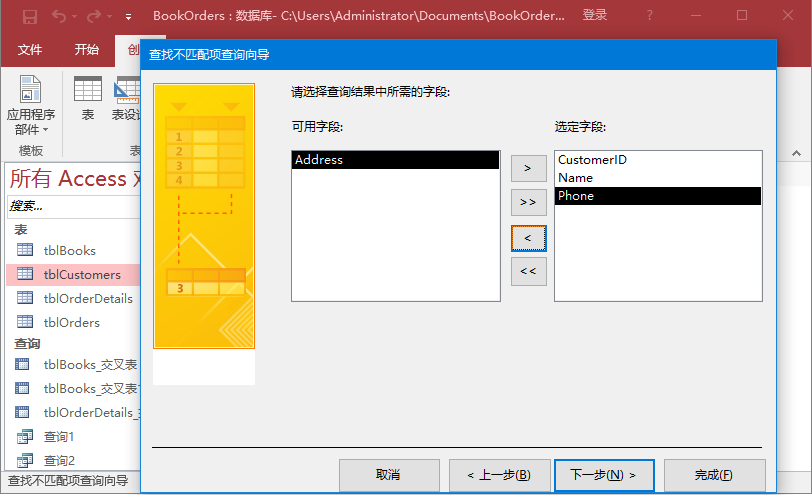The height and width of the screenshot is (495, 812).
Task: Select the tblBooks table icon
Action: 25,251
